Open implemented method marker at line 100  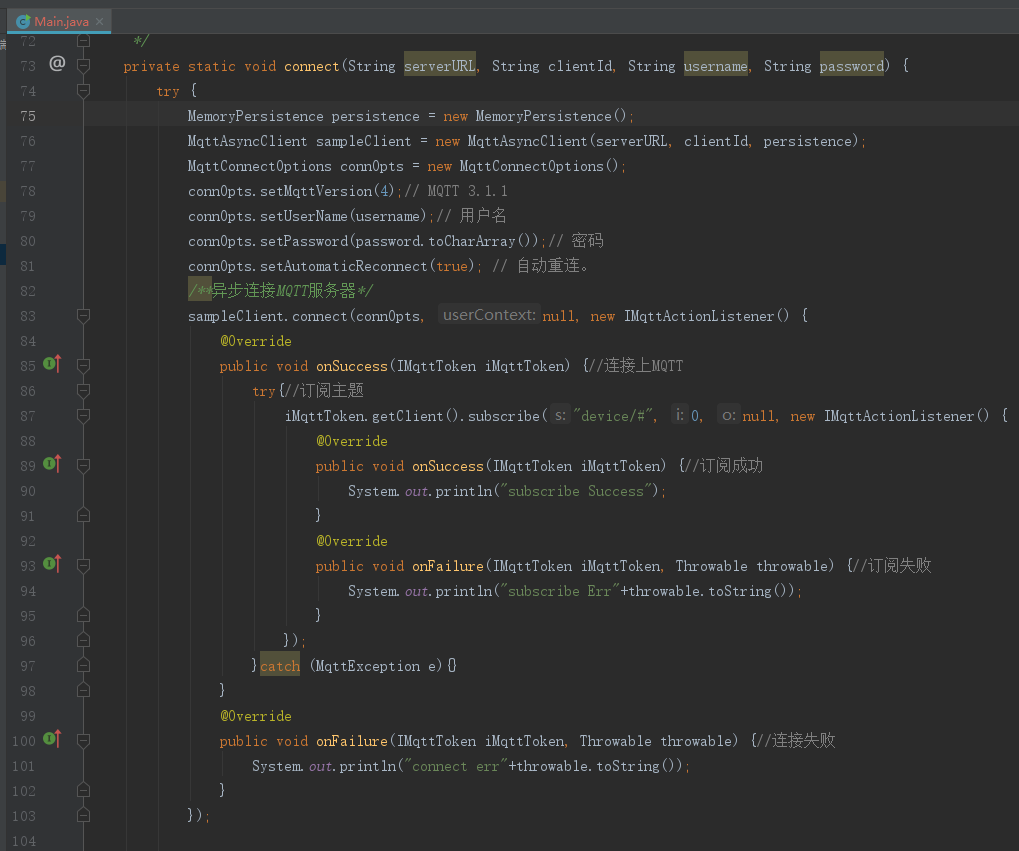tap(52, 739)
